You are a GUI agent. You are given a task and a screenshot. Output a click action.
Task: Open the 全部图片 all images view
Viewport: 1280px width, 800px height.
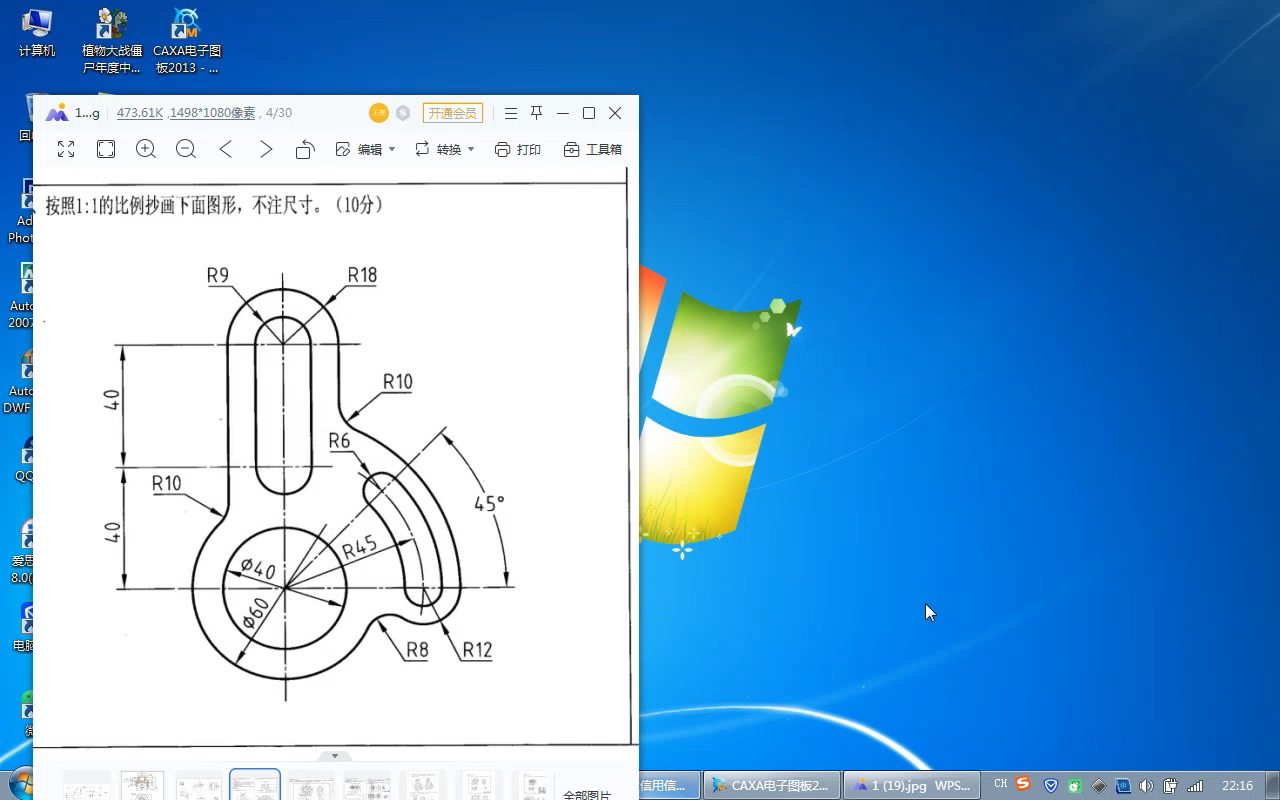[x=587, y=796]
